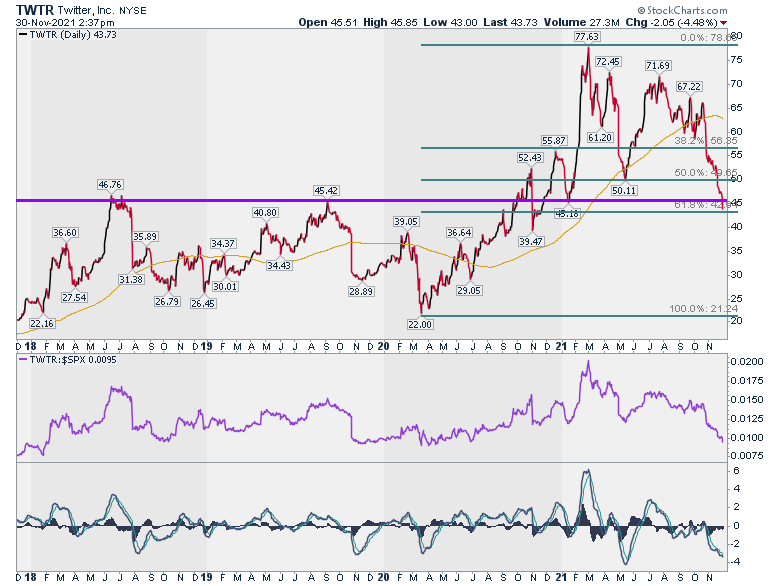Image resolution: width=780 pixels, height=586 pixels.
Task: Click the TWTR (Daily) 43.73 legend
Action: click(67, 35)
